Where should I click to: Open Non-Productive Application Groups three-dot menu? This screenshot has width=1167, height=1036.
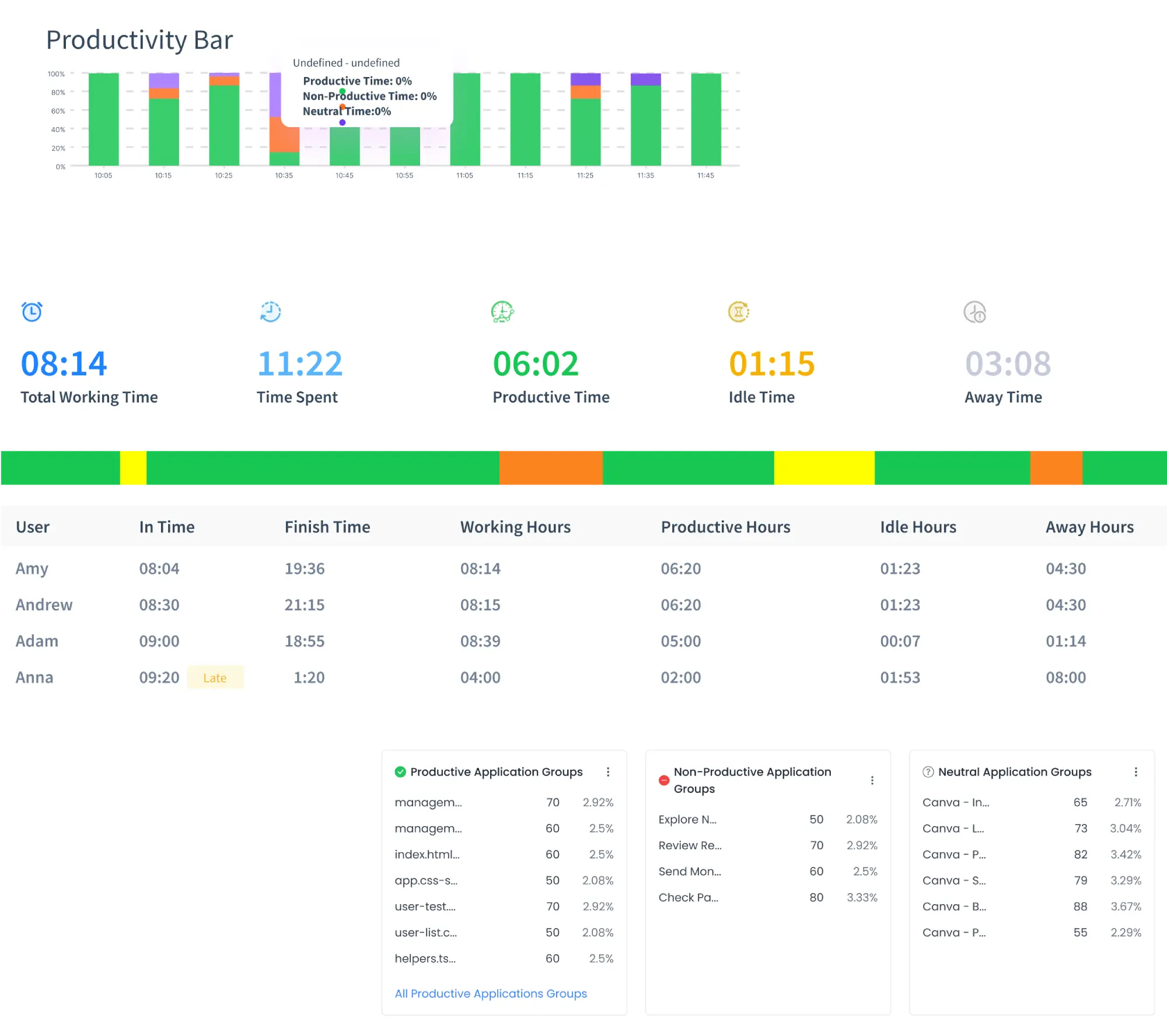point(872,780)
